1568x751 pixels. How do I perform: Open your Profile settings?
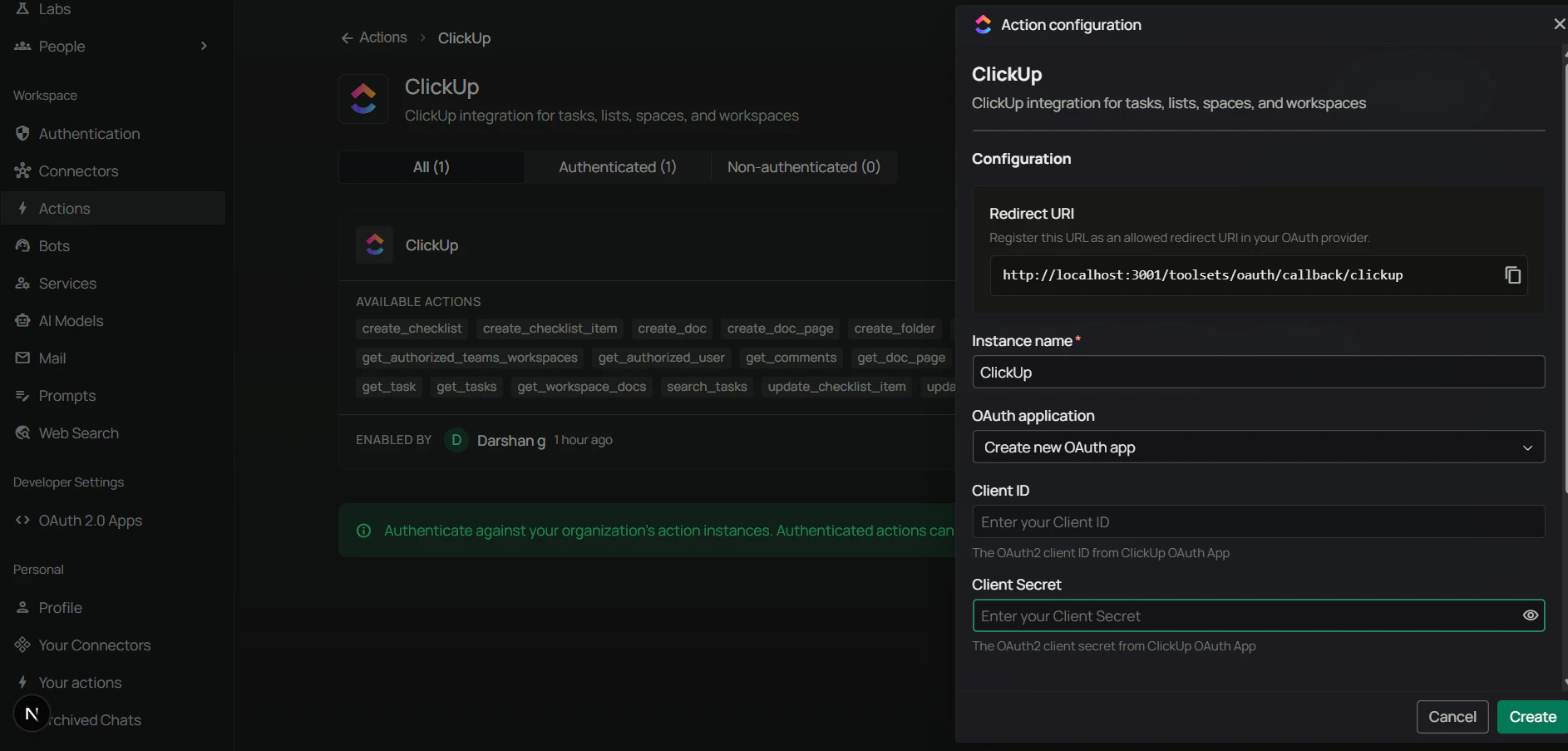pos(60,607)
